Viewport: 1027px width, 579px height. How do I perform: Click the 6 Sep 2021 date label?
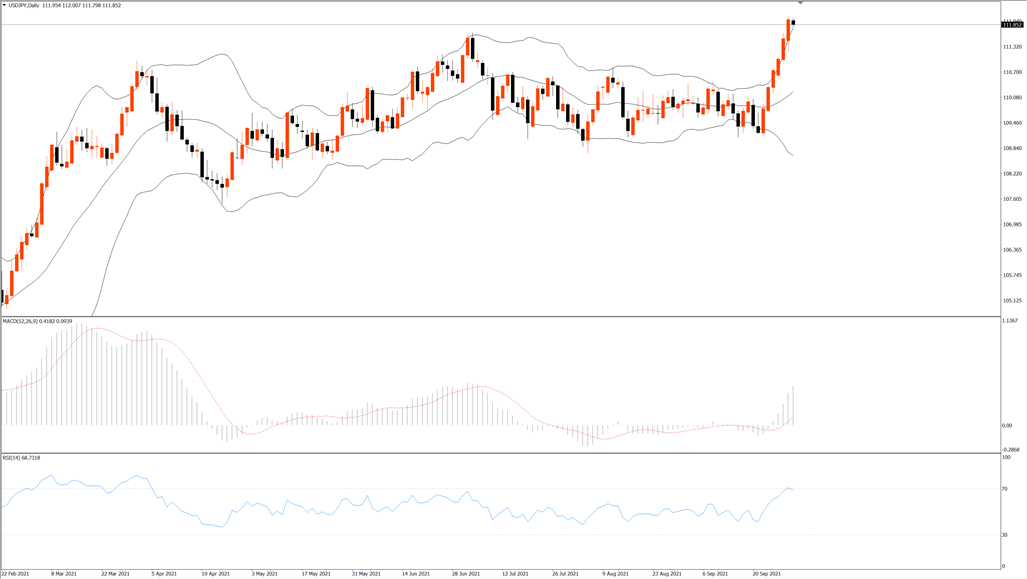(x=715, y=574)
